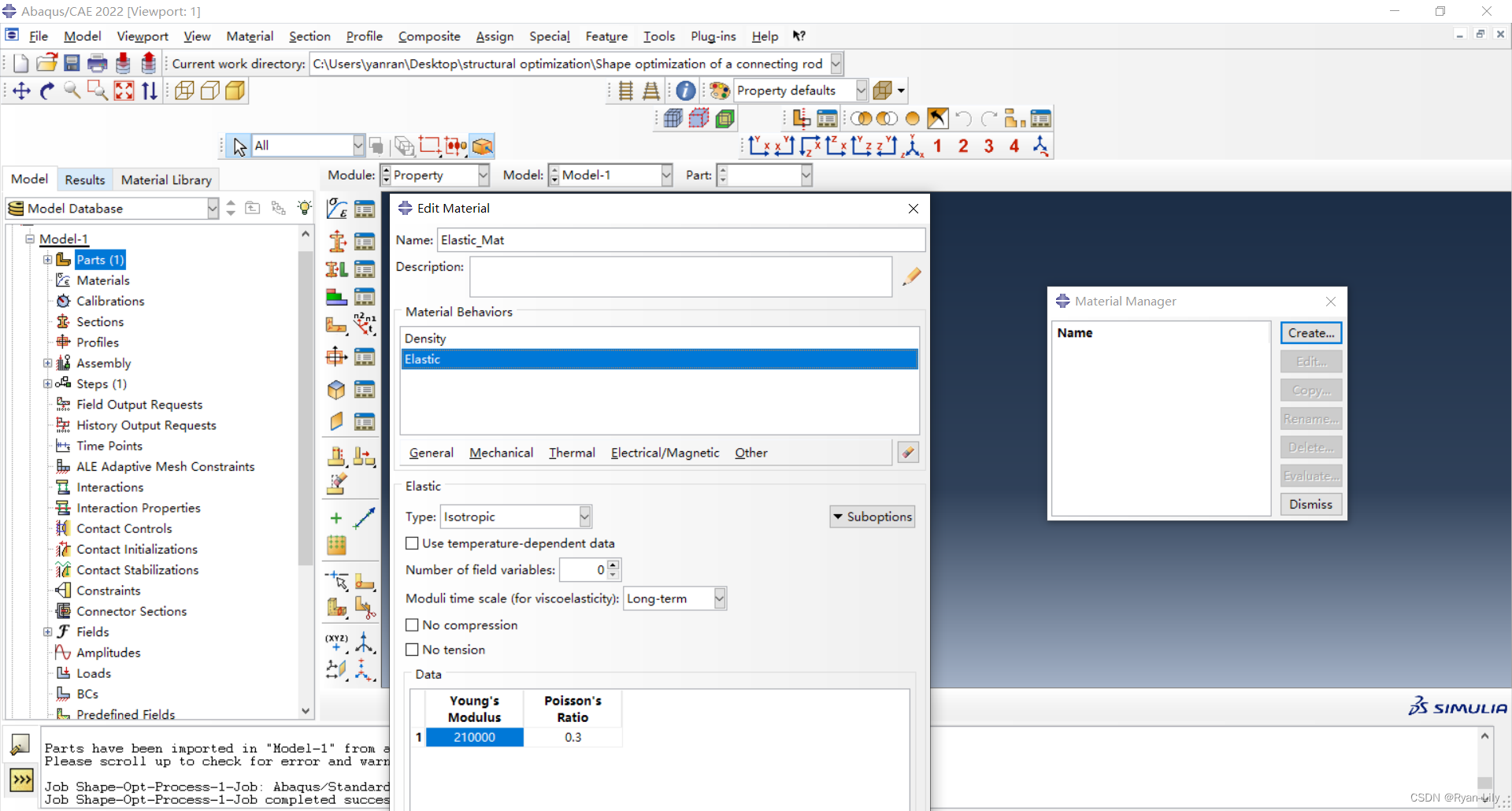Apply the XY view orientation icon

pyautogui.click(x=759, y=146)
